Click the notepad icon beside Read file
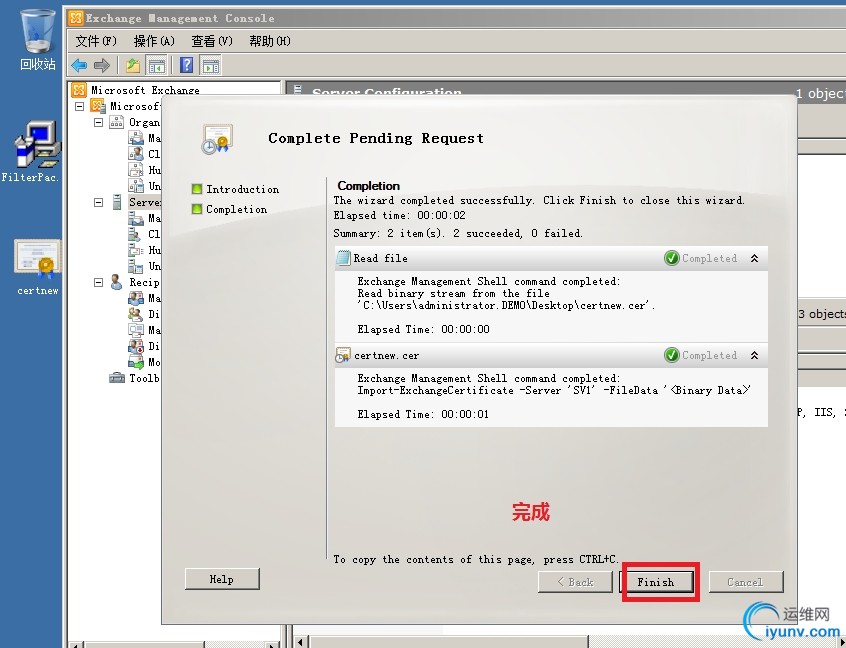 coord(343,258)
